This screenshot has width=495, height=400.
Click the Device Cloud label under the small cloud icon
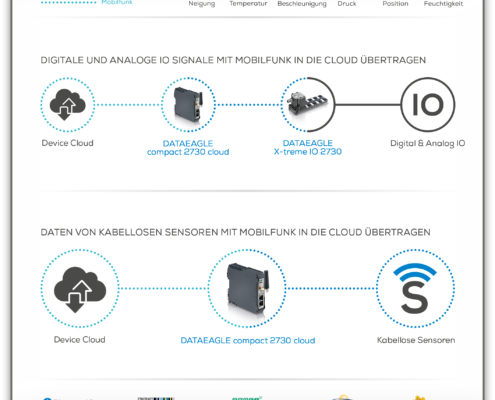[68, 143]
